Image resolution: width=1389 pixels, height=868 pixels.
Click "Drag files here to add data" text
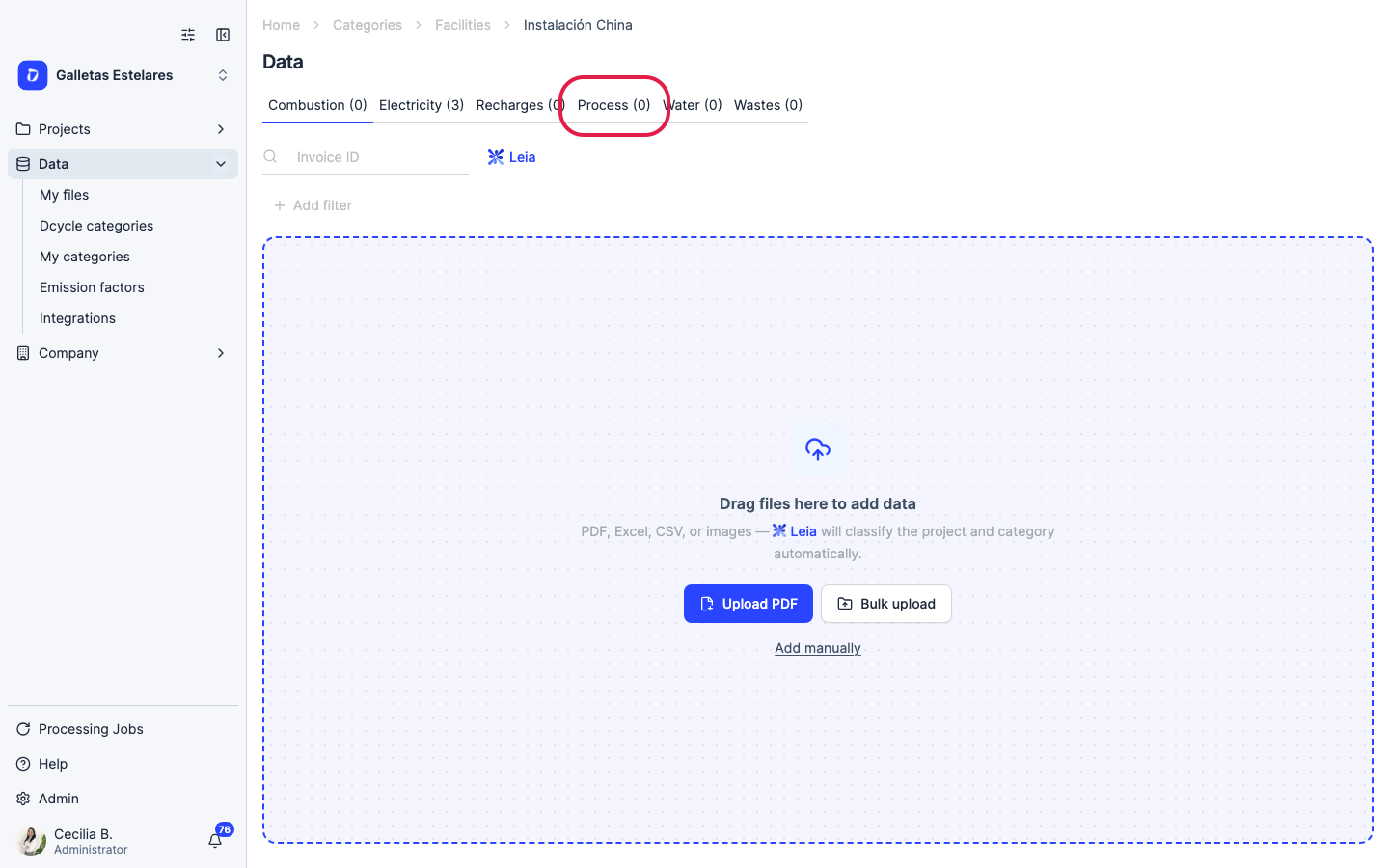[818, 503]
